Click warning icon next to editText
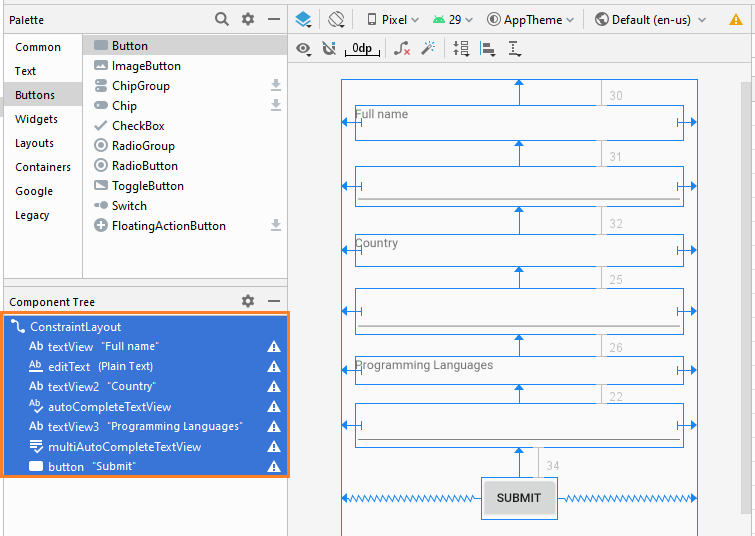The image size is (755, 536). [273, 366]
